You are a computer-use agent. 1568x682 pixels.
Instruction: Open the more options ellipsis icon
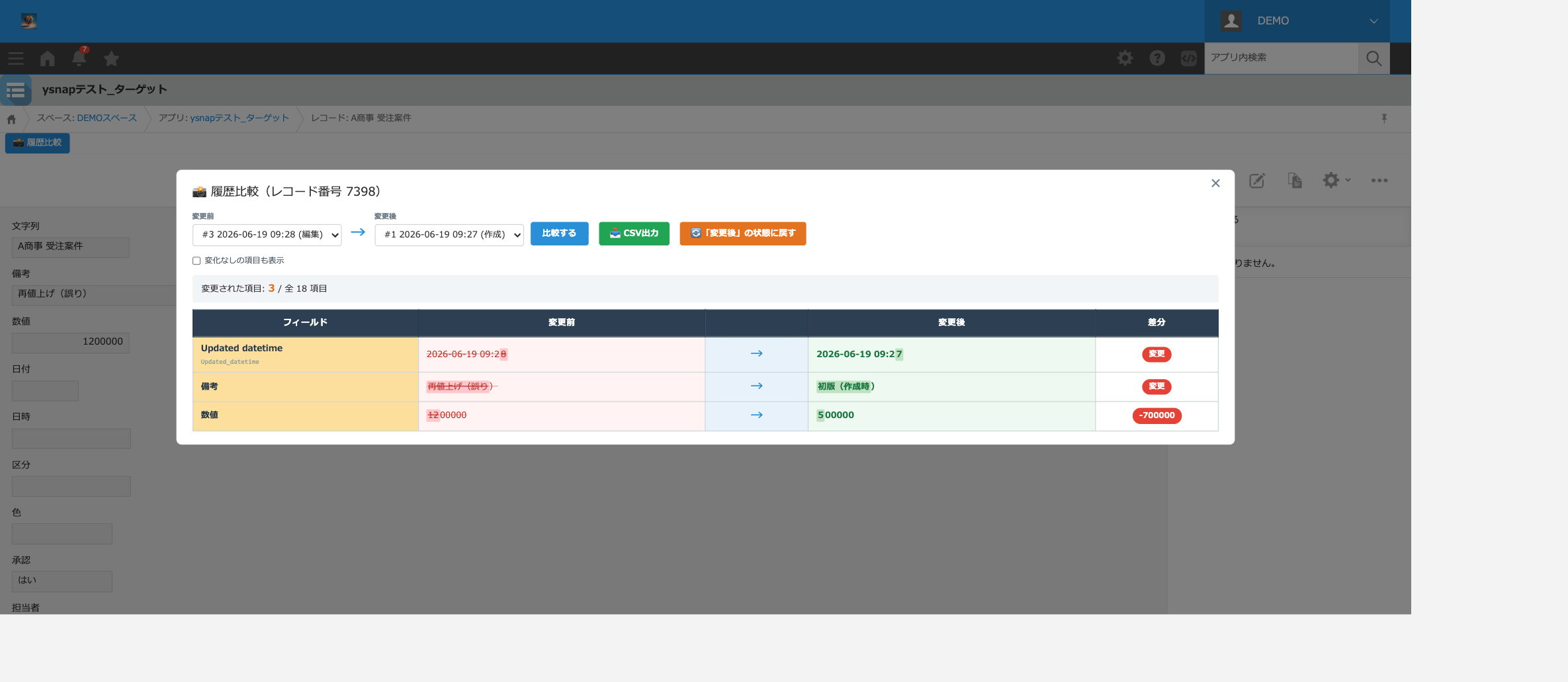[1379, 181]
